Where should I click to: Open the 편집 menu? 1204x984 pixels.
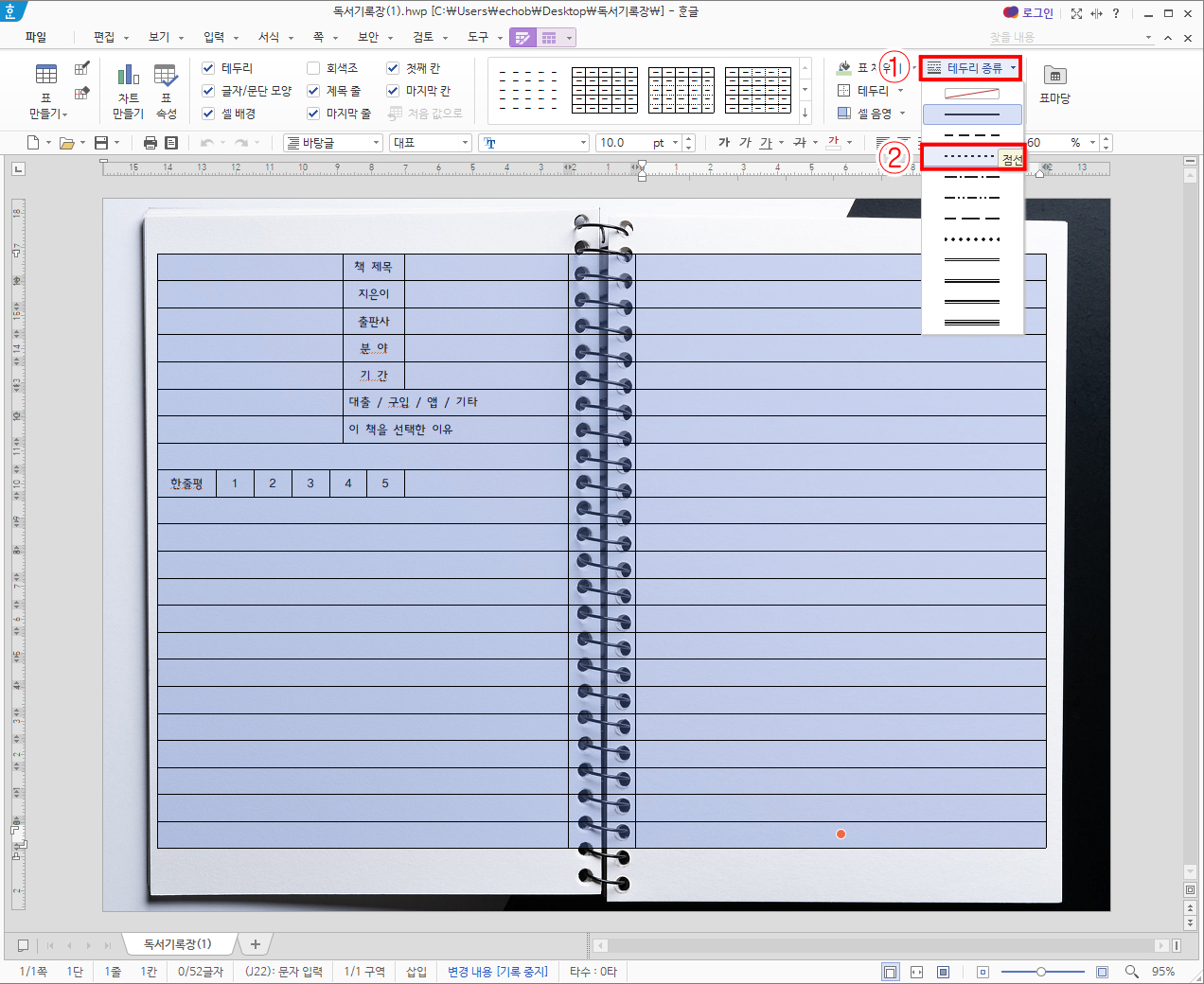click(104, 37)
